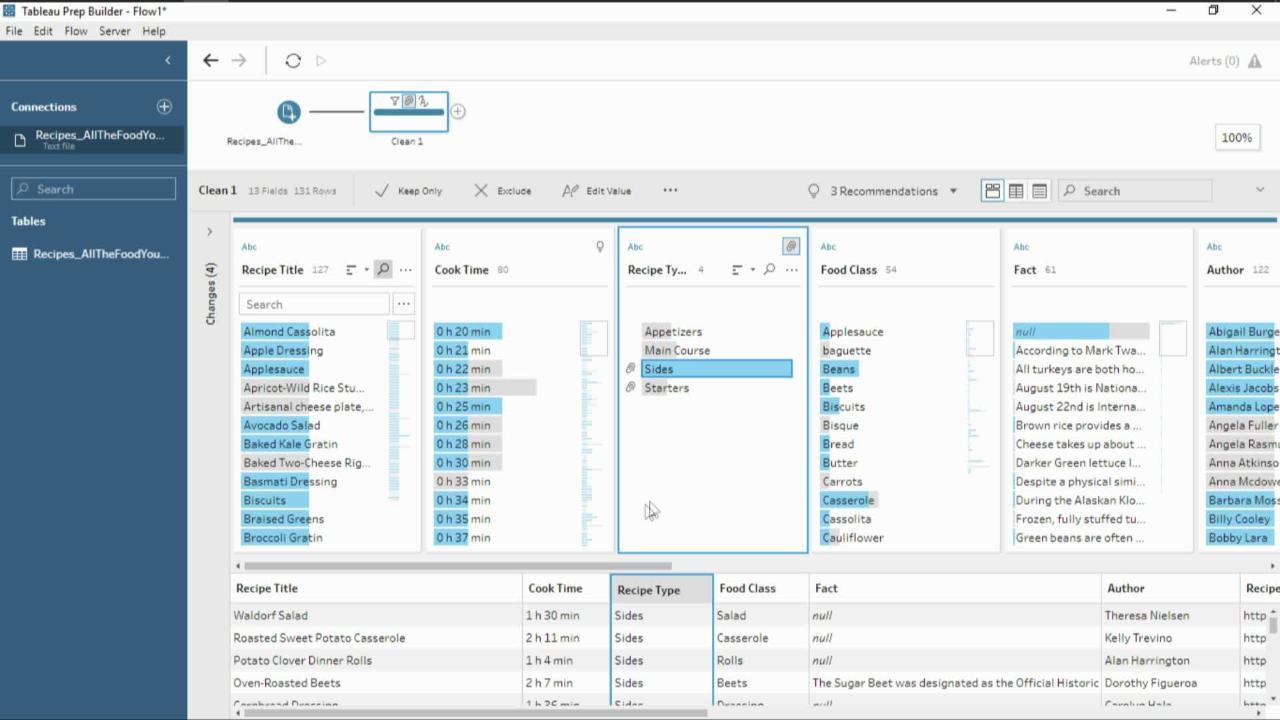Open the Flow menu
The image size is (1280, 720).
(76, 31)
